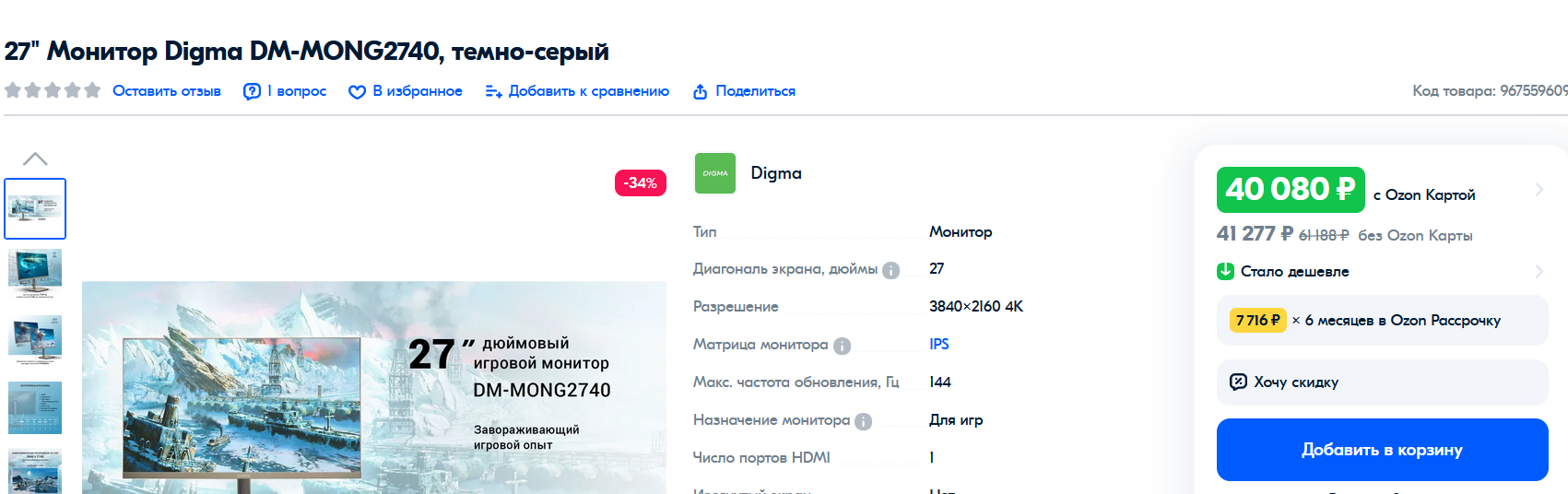The image size is (1568, 494).
Task: Expand Стало дешевле chevron arrow
Action: (x=1539, y=271)
